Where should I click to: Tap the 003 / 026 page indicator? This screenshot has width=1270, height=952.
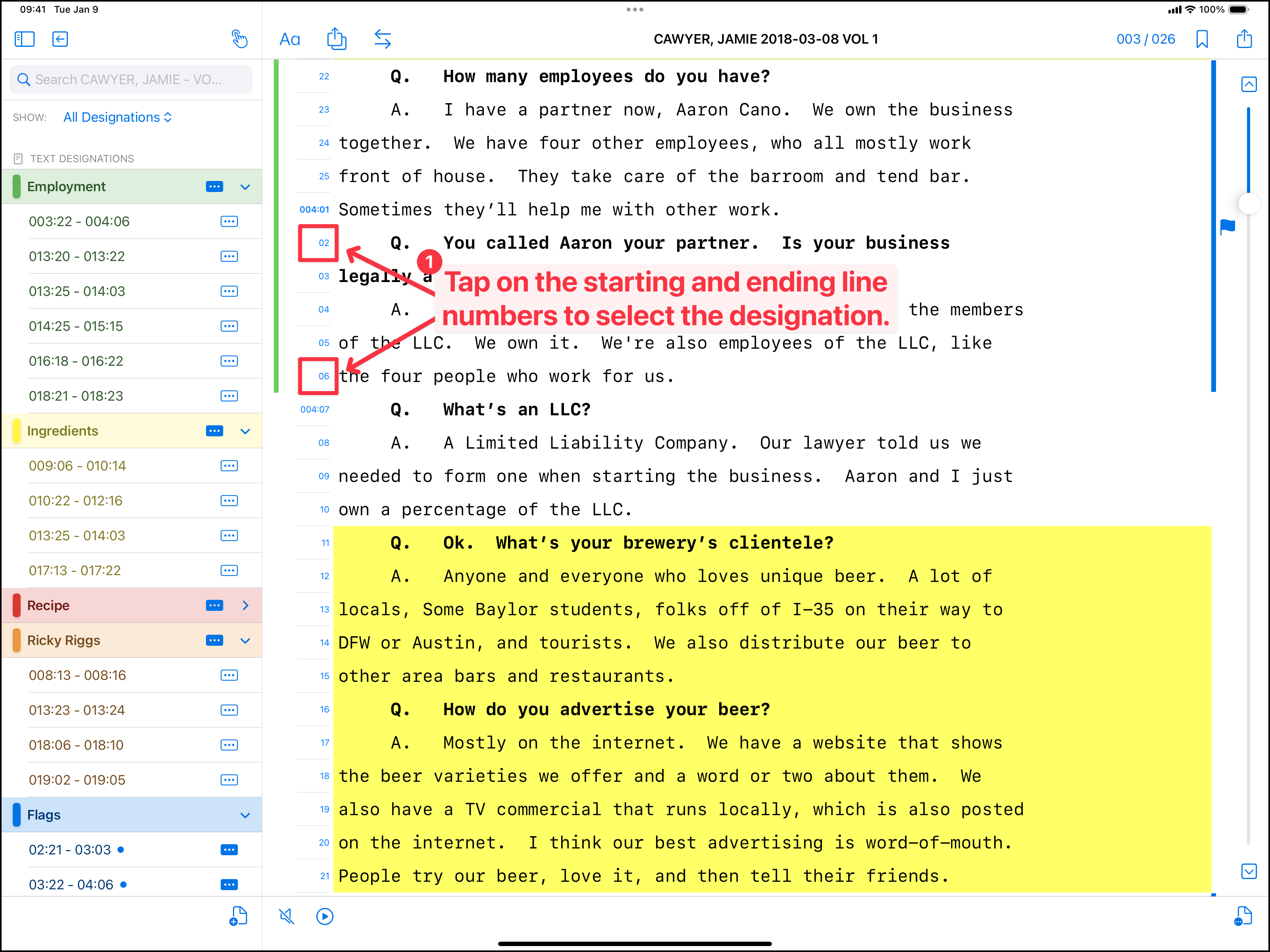pos(1145,39)
